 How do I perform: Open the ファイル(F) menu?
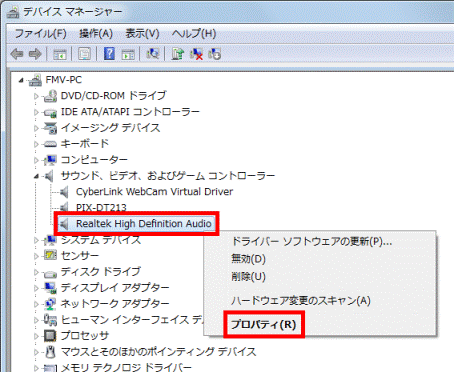(x=40, y=33)
